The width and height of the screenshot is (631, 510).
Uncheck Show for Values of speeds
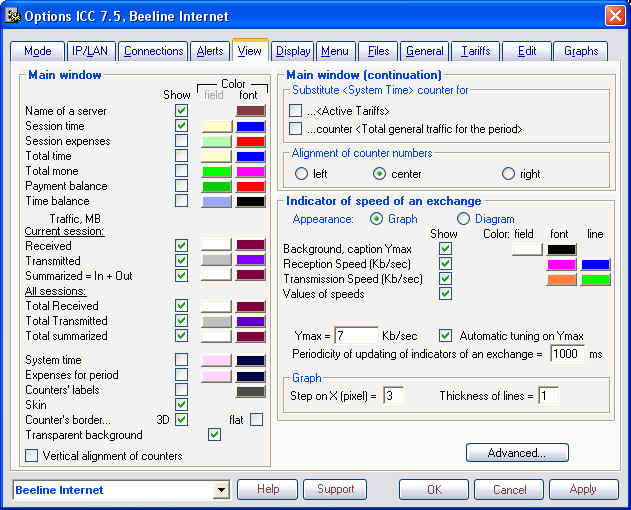pos(445,294)
